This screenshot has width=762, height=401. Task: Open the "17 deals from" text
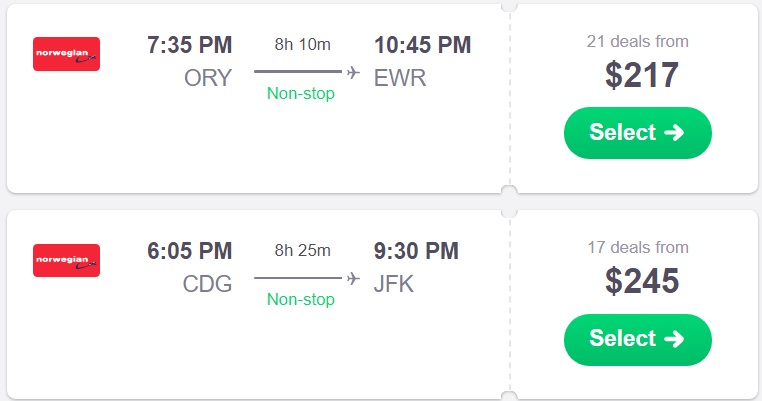coord(637,247)
